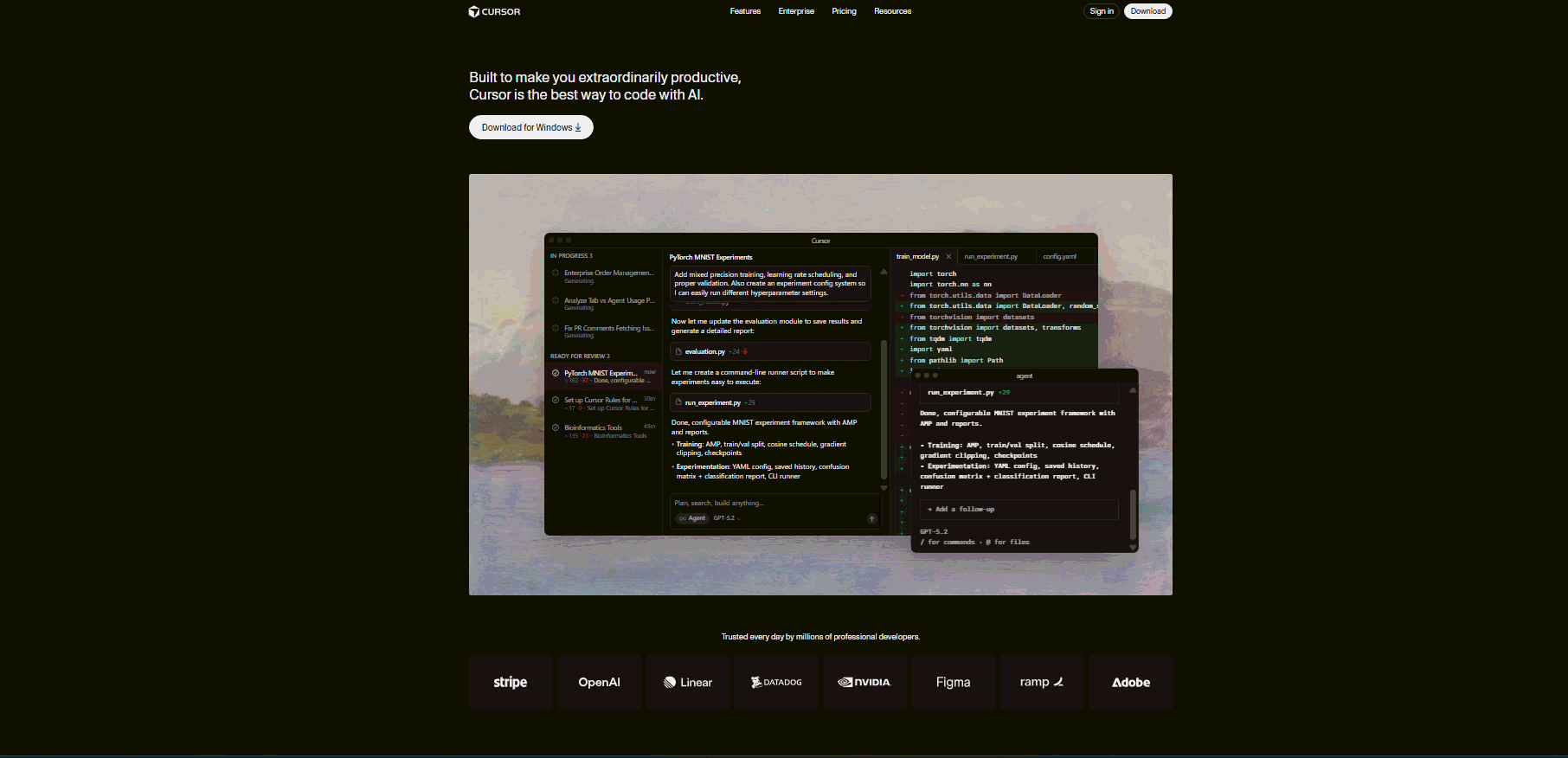Image resolution: width=1568 pixels, height=758 pixels.
Task: Open the evaluation.py file chip in chat
Action: (770, 351)
